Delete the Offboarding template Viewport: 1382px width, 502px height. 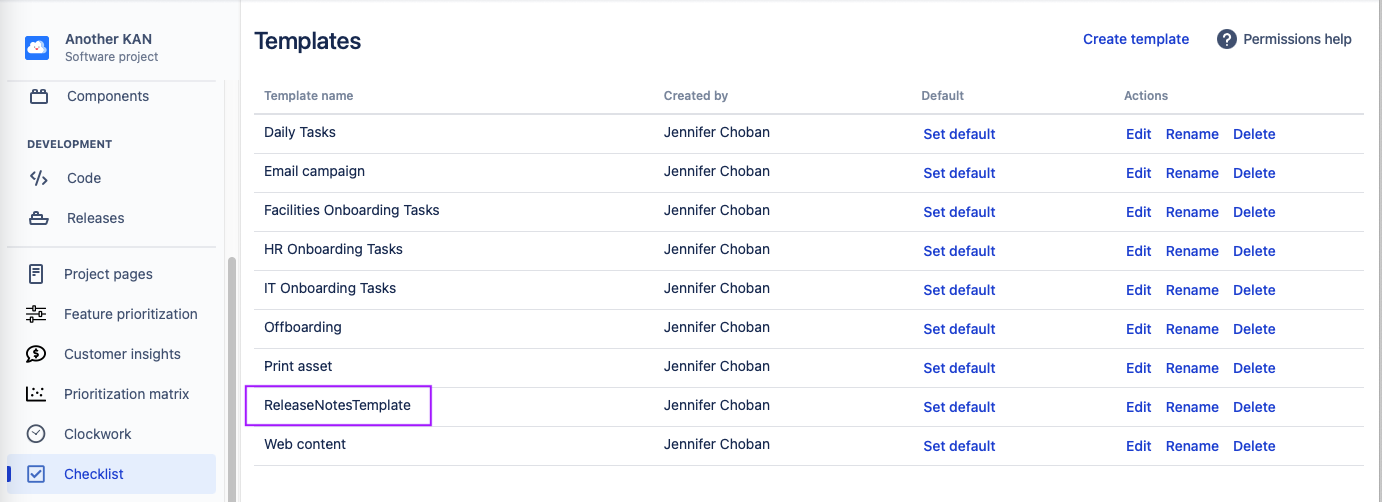[1254, 329]
